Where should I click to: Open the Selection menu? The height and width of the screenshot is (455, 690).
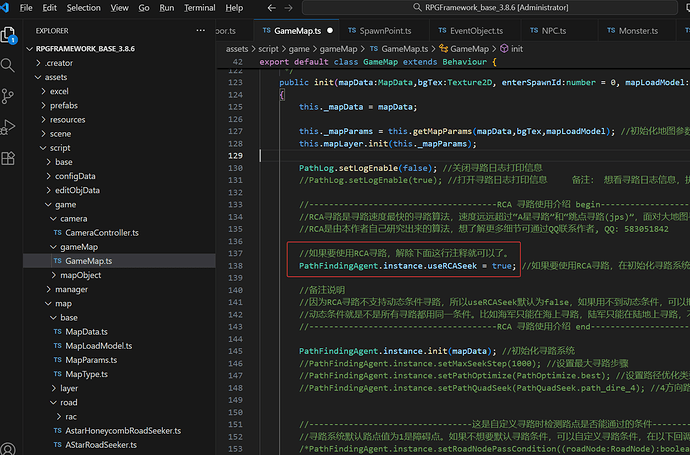pyautogui.click(x=84, y=8)
